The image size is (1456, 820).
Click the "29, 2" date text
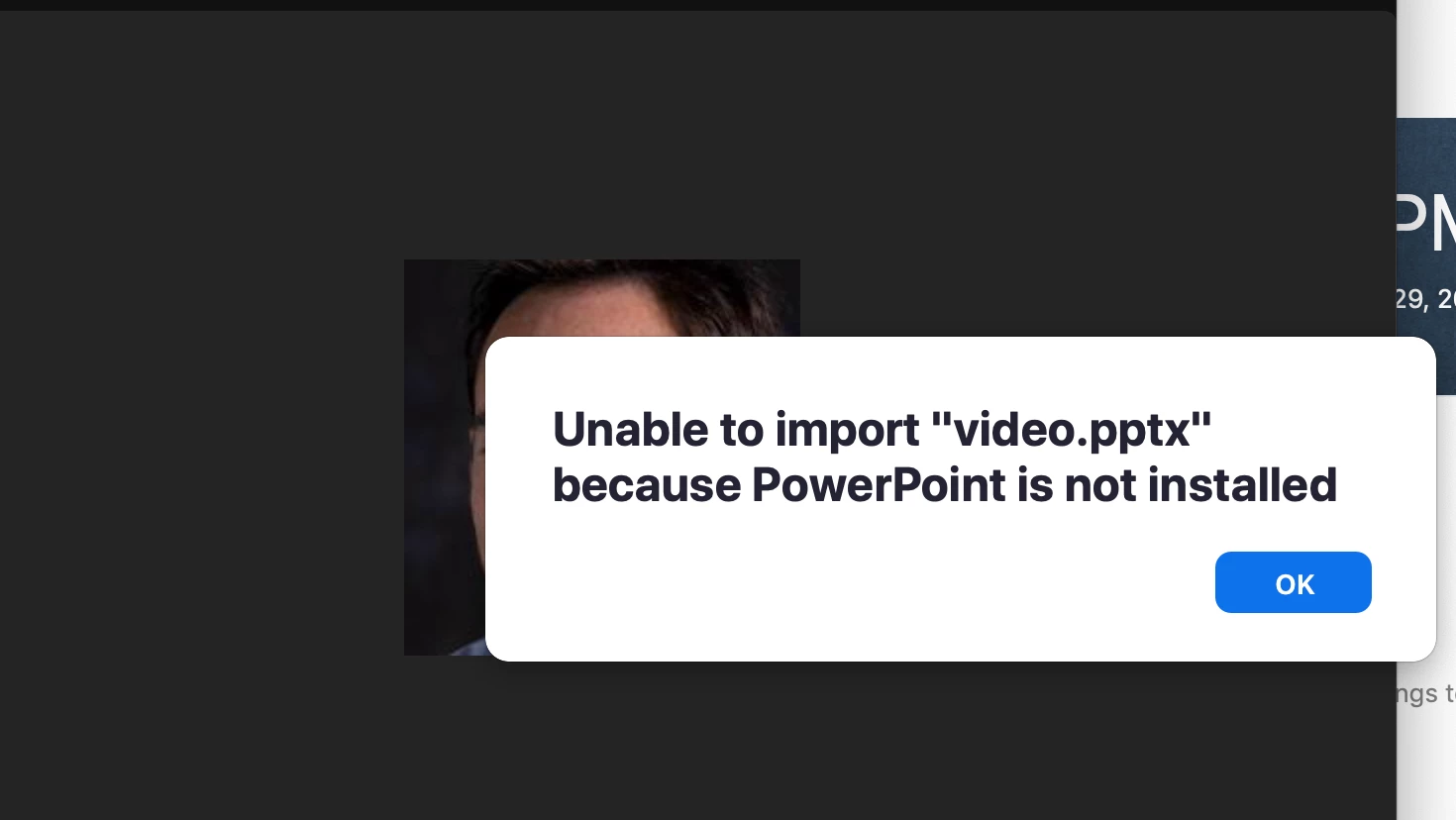(x=1425, y=298)
